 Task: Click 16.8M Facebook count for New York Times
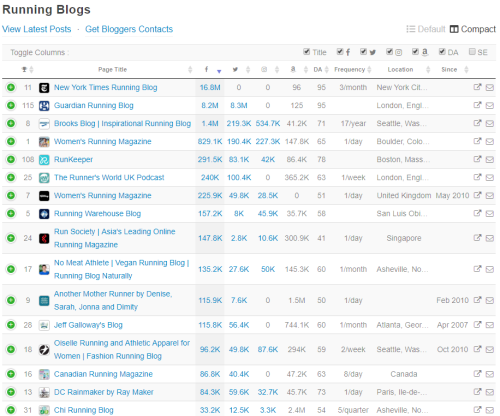pyautogui.click(x=210, y=88)
